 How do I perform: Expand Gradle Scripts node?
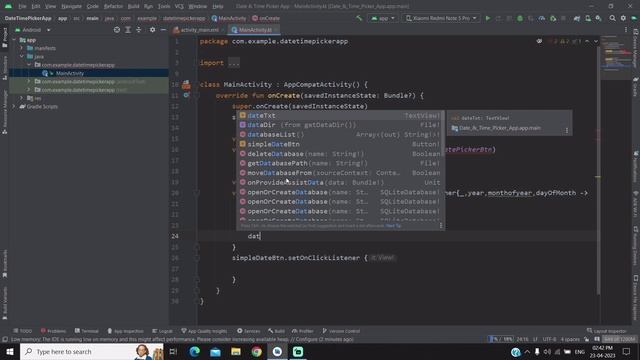point(14,107)
